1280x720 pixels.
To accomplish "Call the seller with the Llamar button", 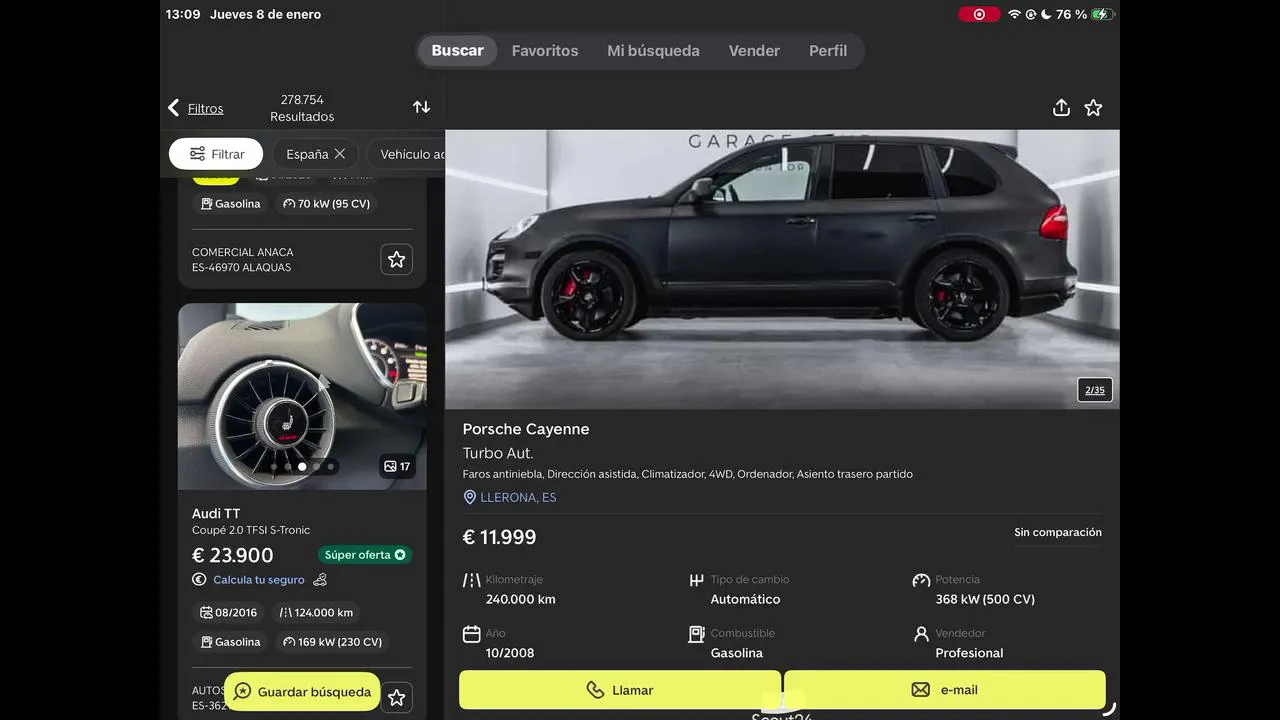I will pos(620,690).
